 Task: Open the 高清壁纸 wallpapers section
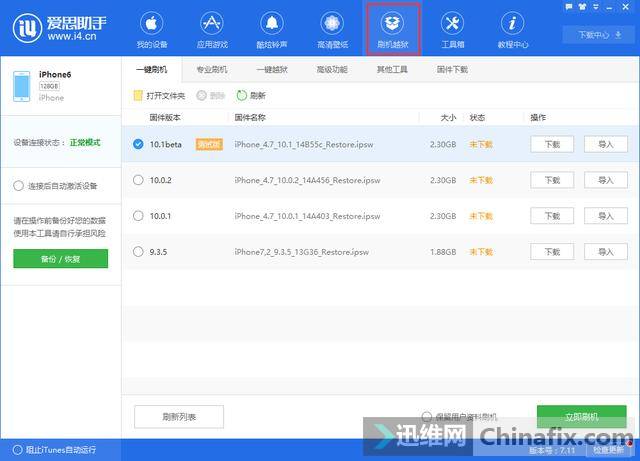tap(332, 30)
